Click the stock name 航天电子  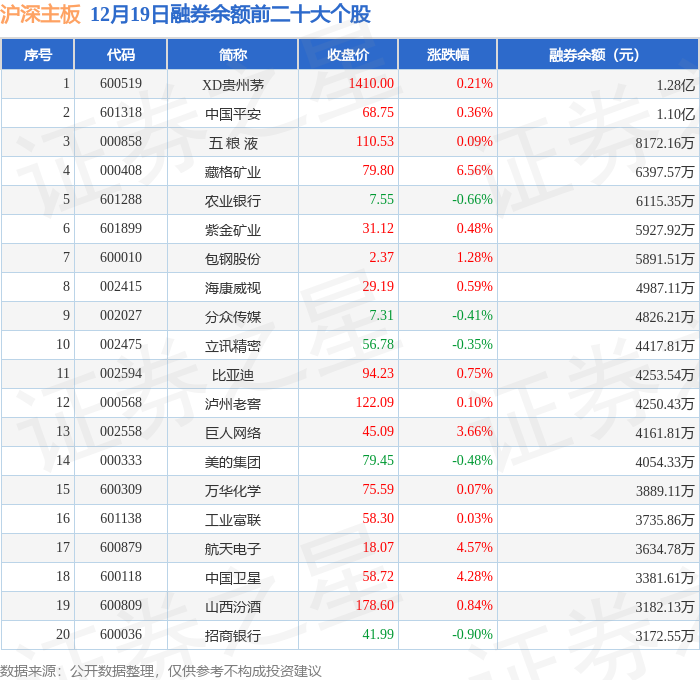pos(233,549)
